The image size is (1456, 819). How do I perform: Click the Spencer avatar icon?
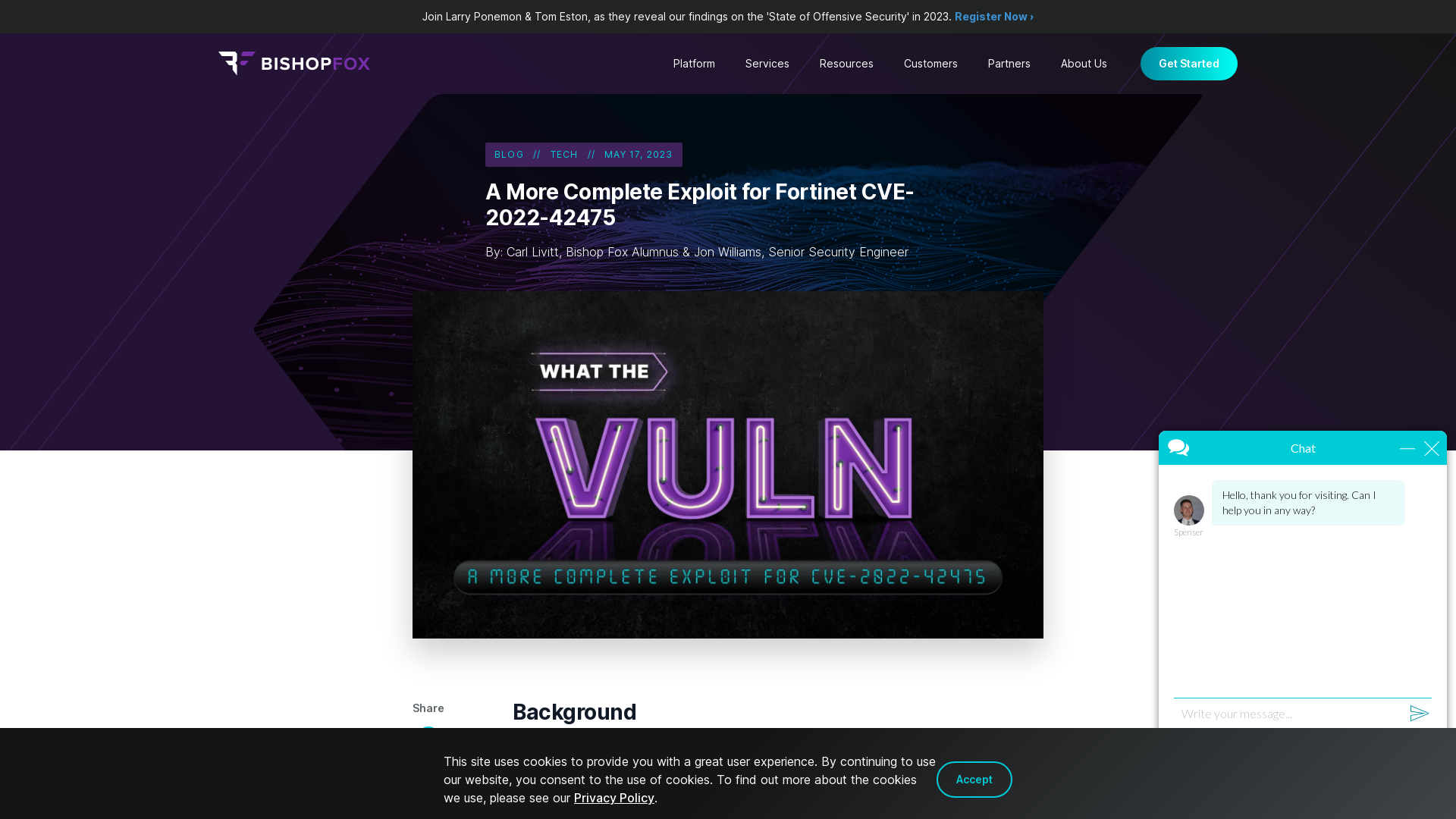click(x=1188, y=510)
